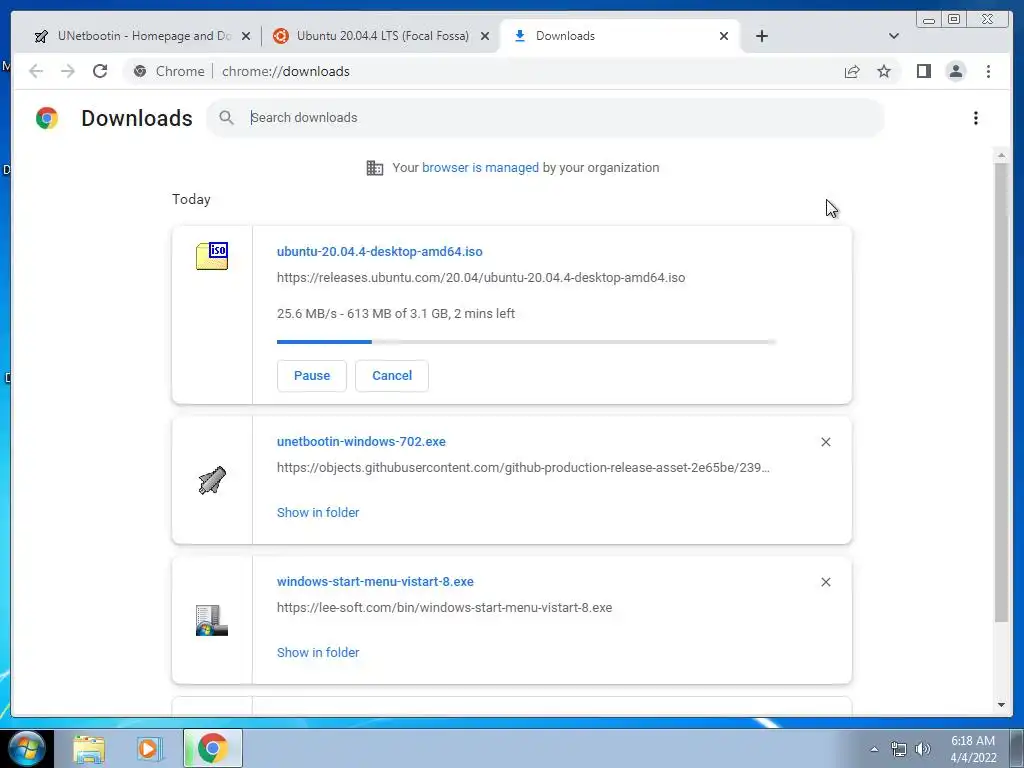Switch to the Ubuntu 20.04.4 LTS tab
1024x768 pixels.
(x=383, y=36)
